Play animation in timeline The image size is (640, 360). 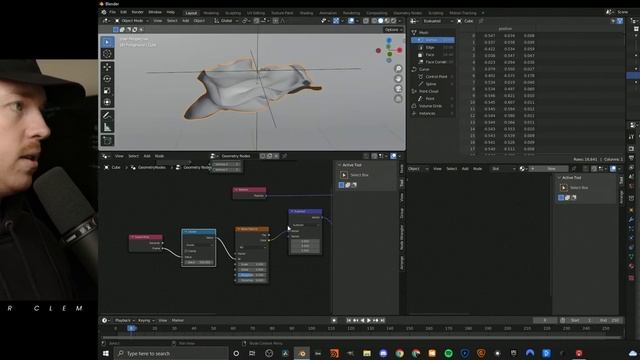click(369, 320)
